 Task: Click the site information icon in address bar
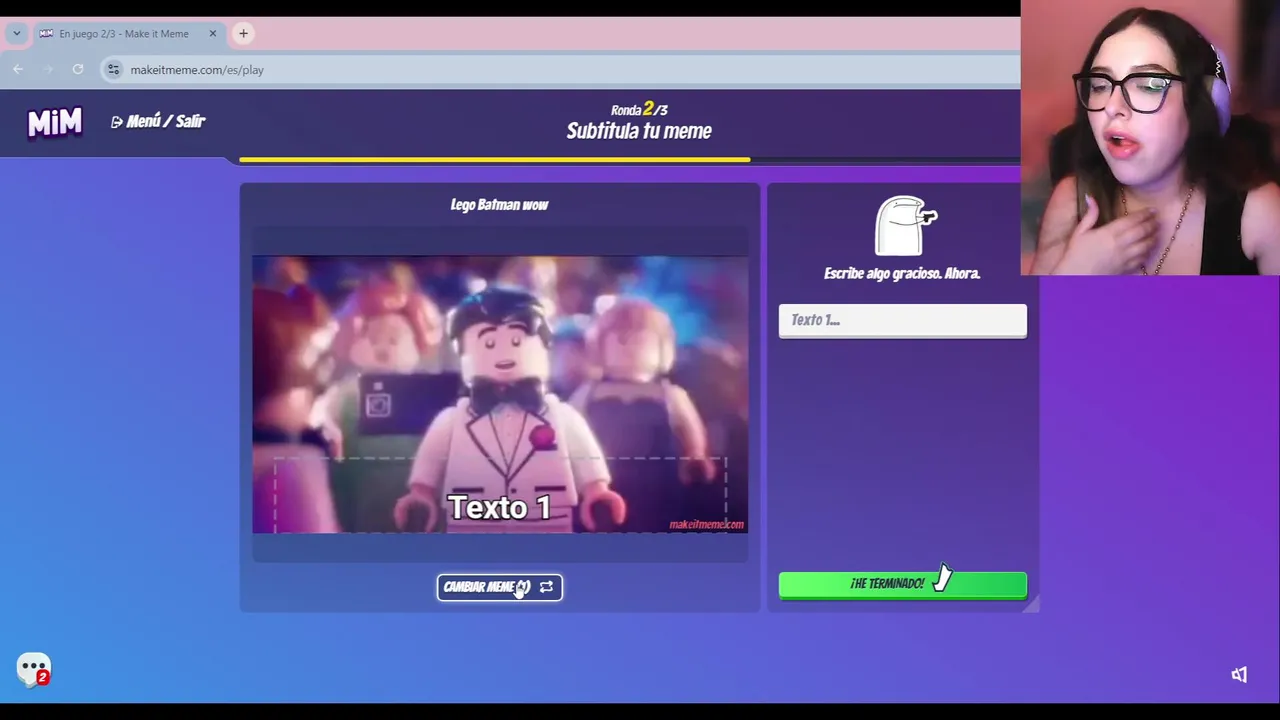point(113,70)
